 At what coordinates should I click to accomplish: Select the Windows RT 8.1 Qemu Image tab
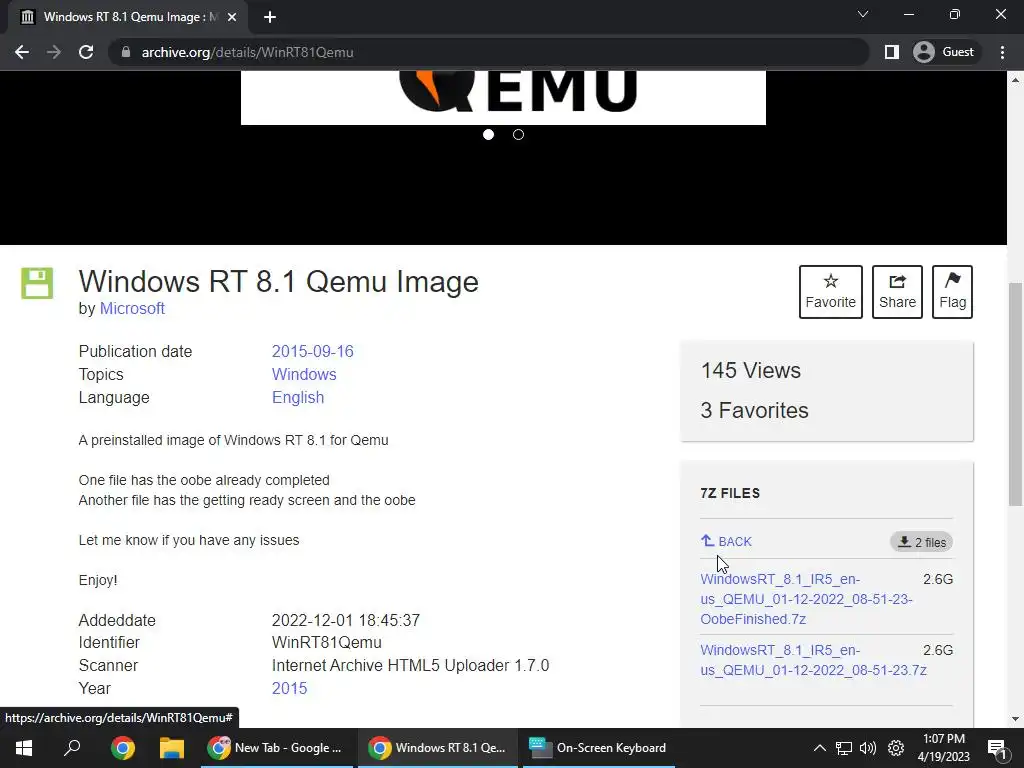128,17
